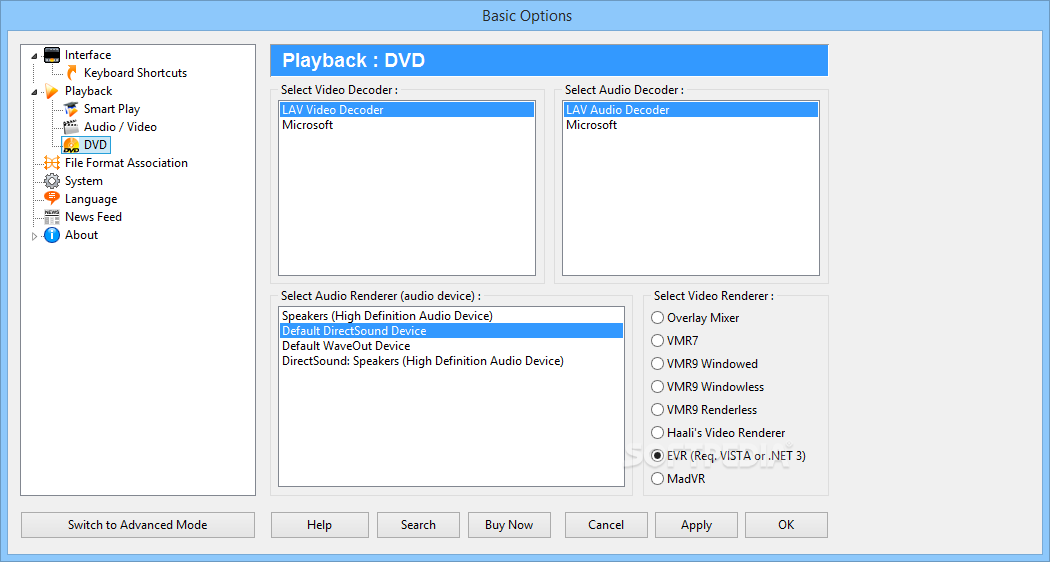Click the Buy Now button
This screenshot has height=562, width=1050.
click(510, 525)
